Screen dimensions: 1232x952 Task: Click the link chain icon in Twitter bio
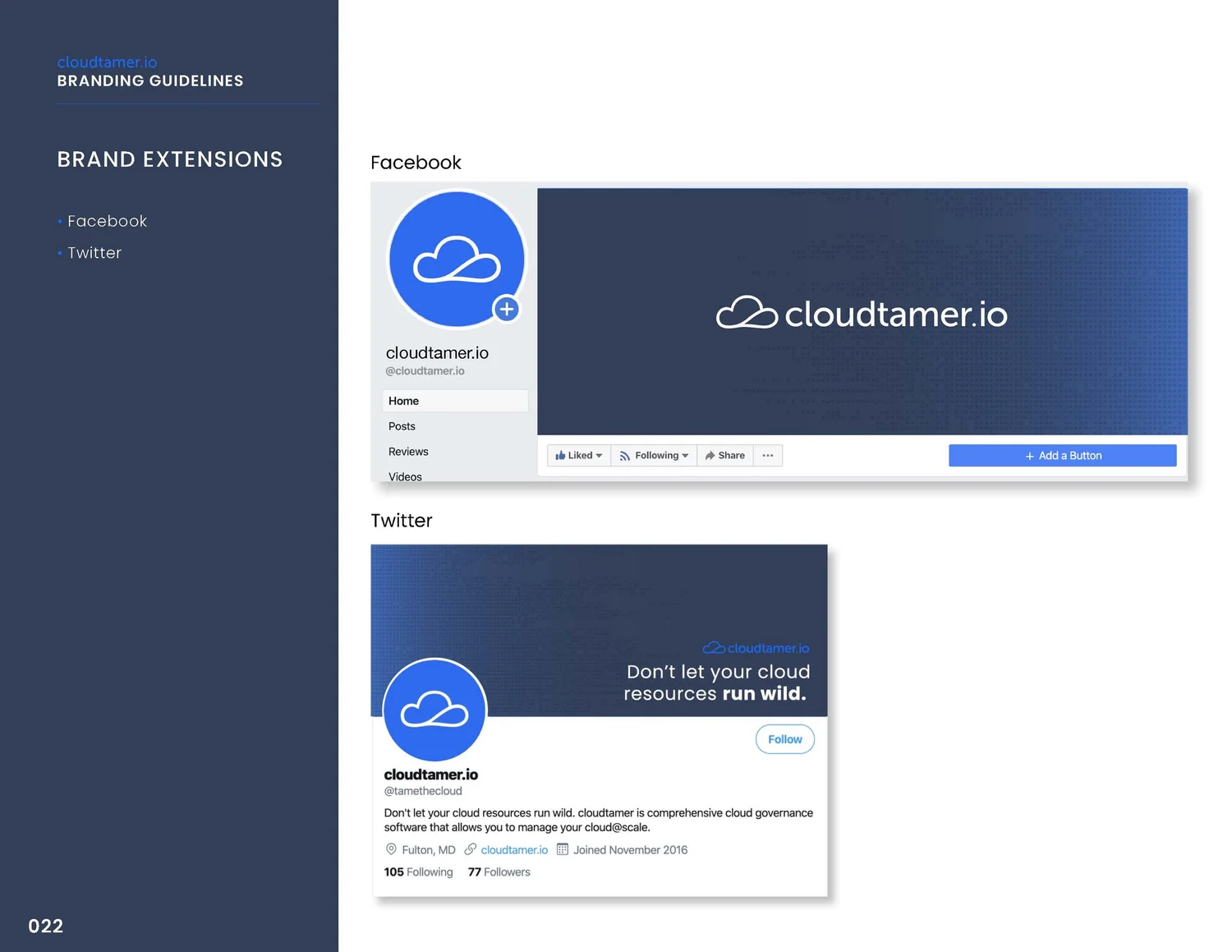coord(471,849)
